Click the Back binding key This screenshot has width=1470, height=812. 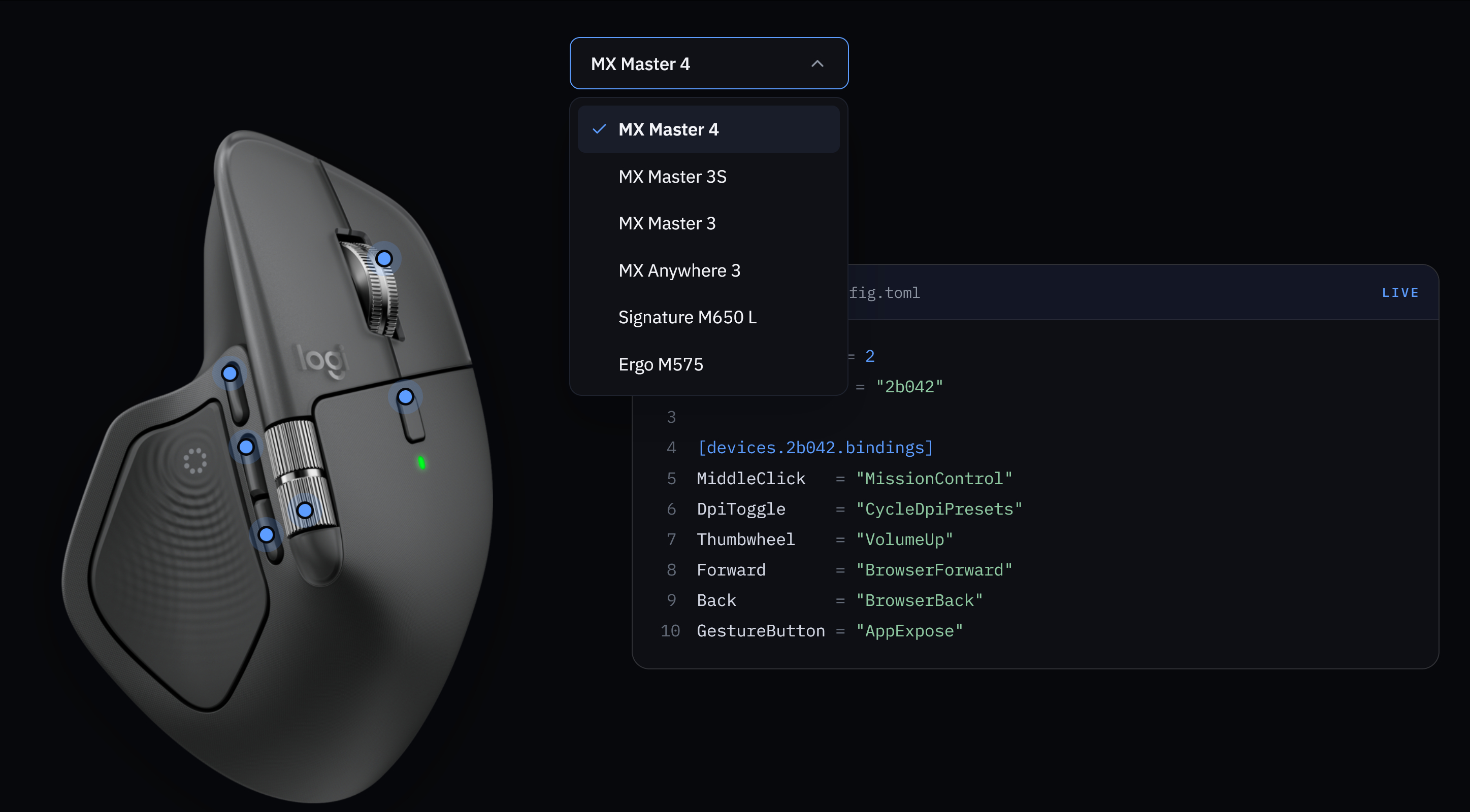[x=716, y=600]
